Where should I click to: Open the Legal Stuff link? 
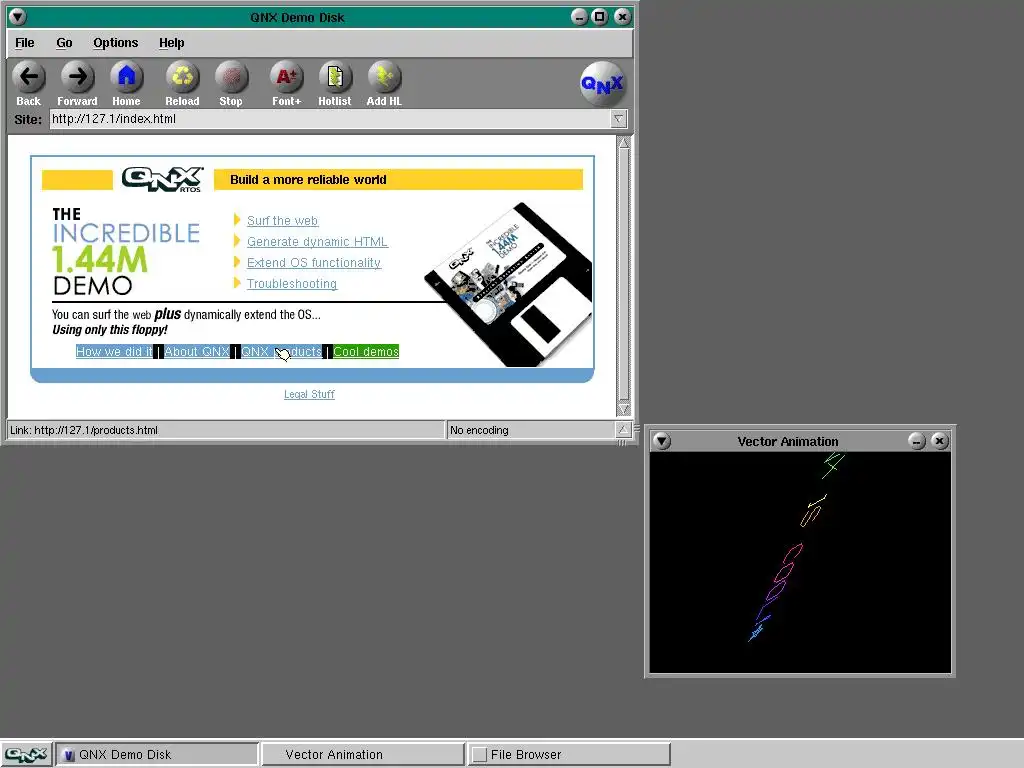tap(310, 394)
